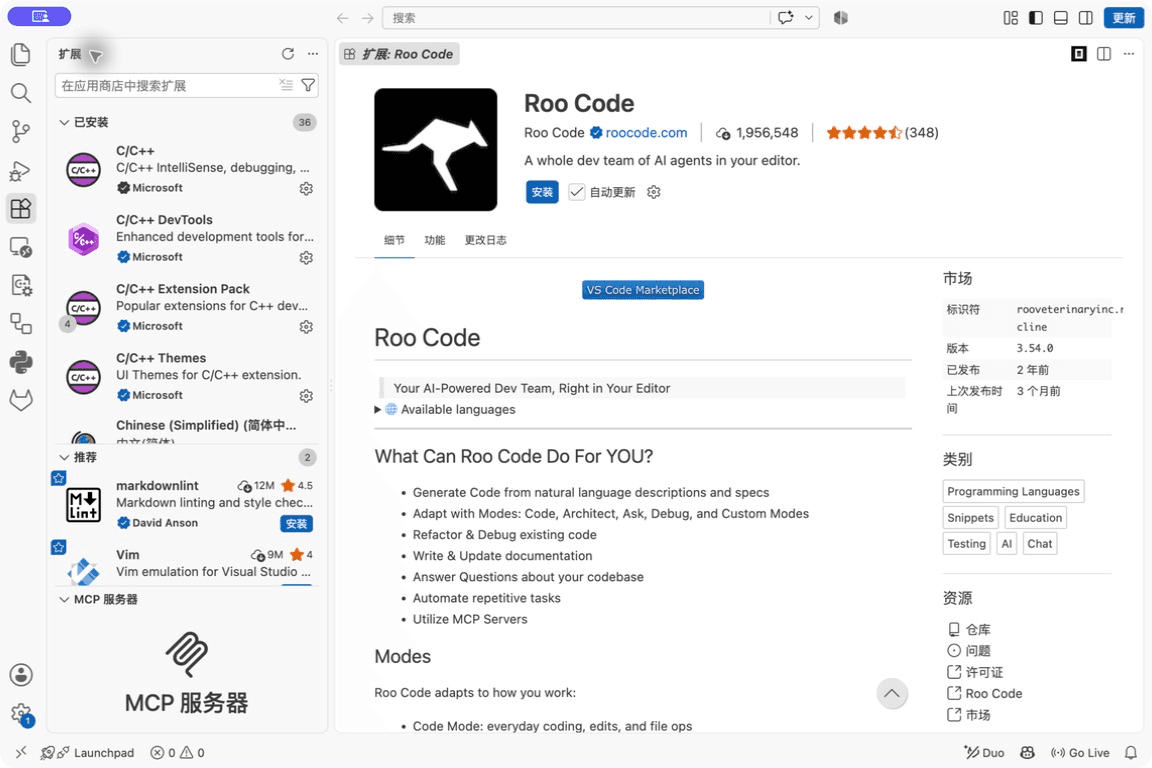Image resolution: width=1152 pixels, height=768 pixels.
Task: Split the editor to the right
Action: (x=1104, y=54)
